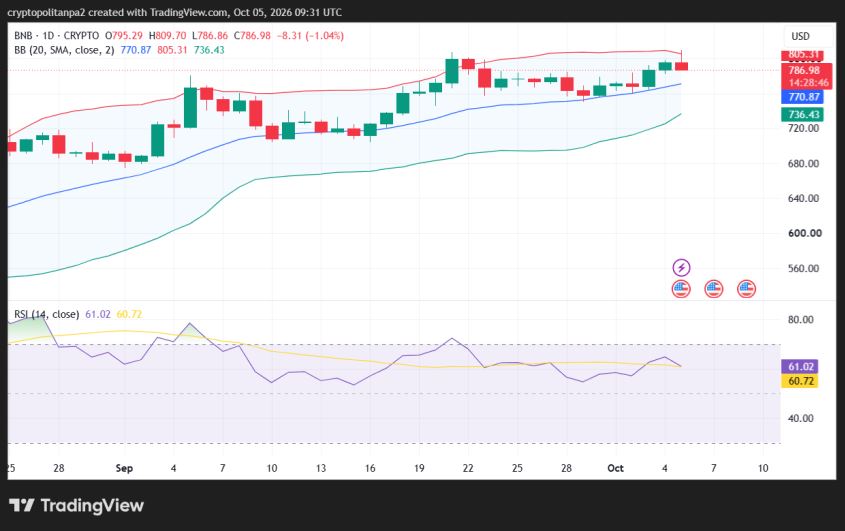
Task: Click the 560.00 price axis value
Action: coord(803,268)
